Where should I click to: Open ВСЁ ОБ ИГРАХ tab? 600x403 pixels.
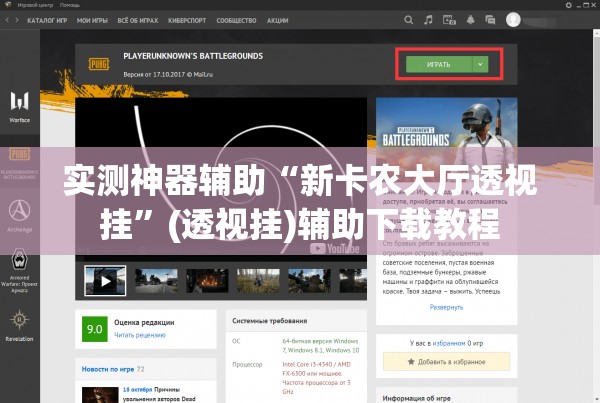click(x=138, y=21)
